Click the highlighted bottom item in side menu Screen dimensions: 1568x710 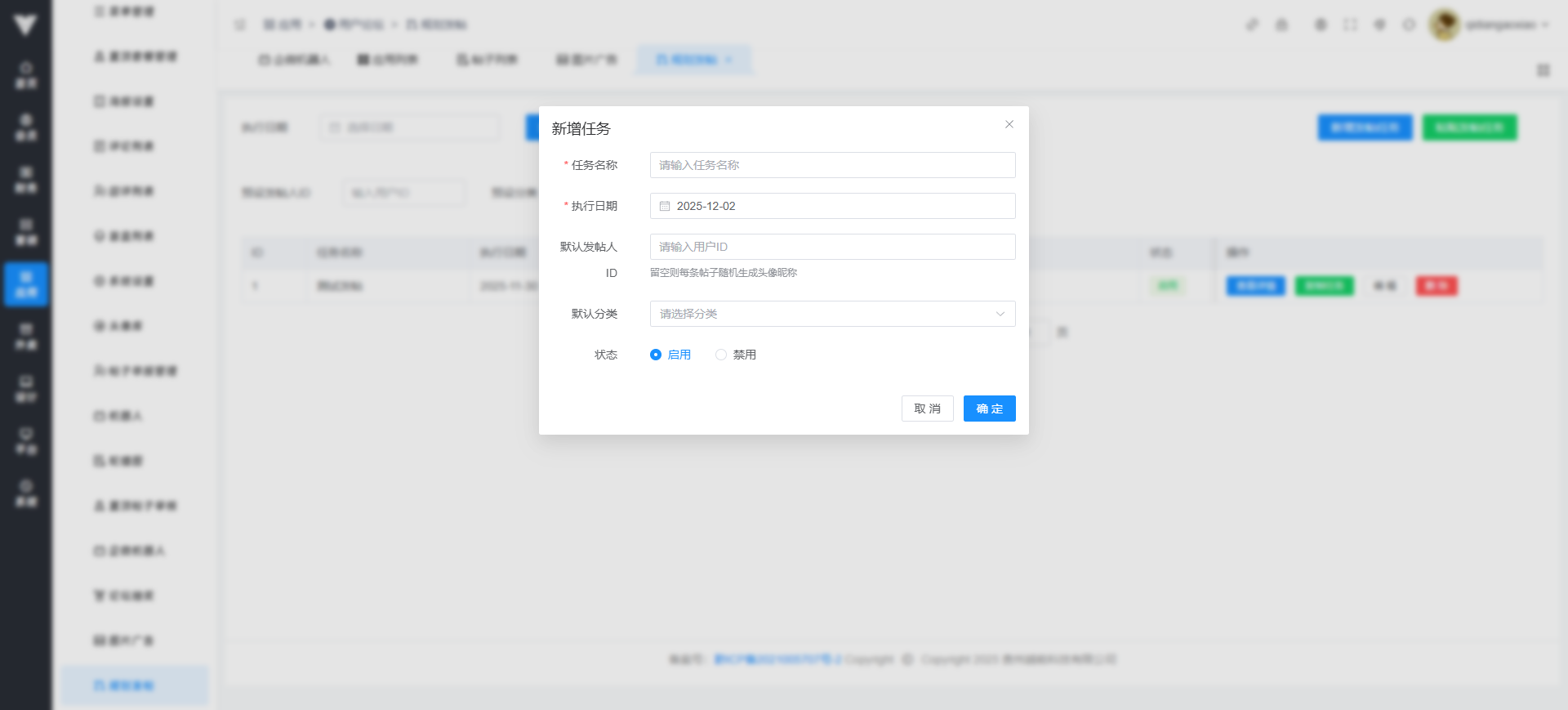pyautogui.click(x=135, y=685)
